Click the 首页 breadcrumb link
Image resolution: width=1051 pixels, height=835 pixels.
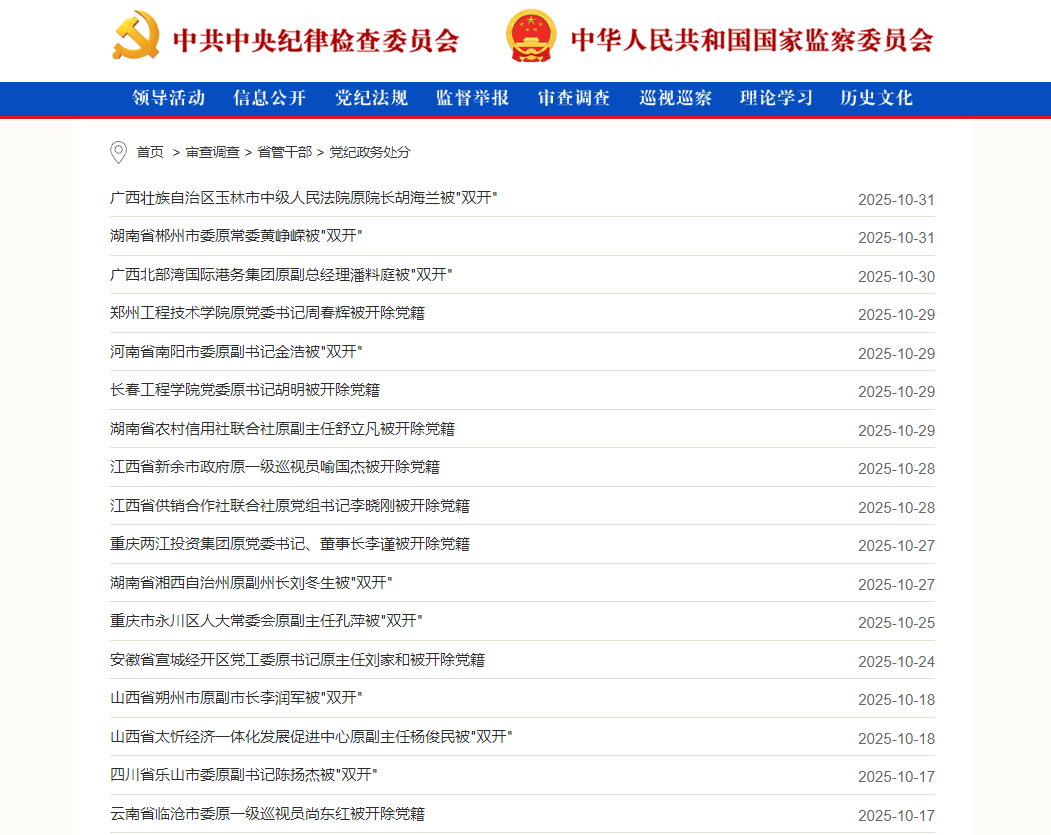pyautogui.click(x=150, y=152)
